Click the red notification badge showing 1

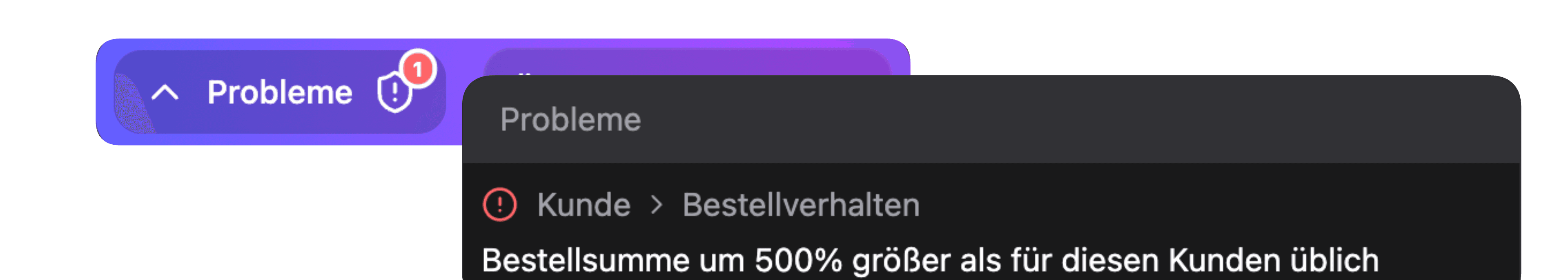pyautogui.click(x=418, y=69)
